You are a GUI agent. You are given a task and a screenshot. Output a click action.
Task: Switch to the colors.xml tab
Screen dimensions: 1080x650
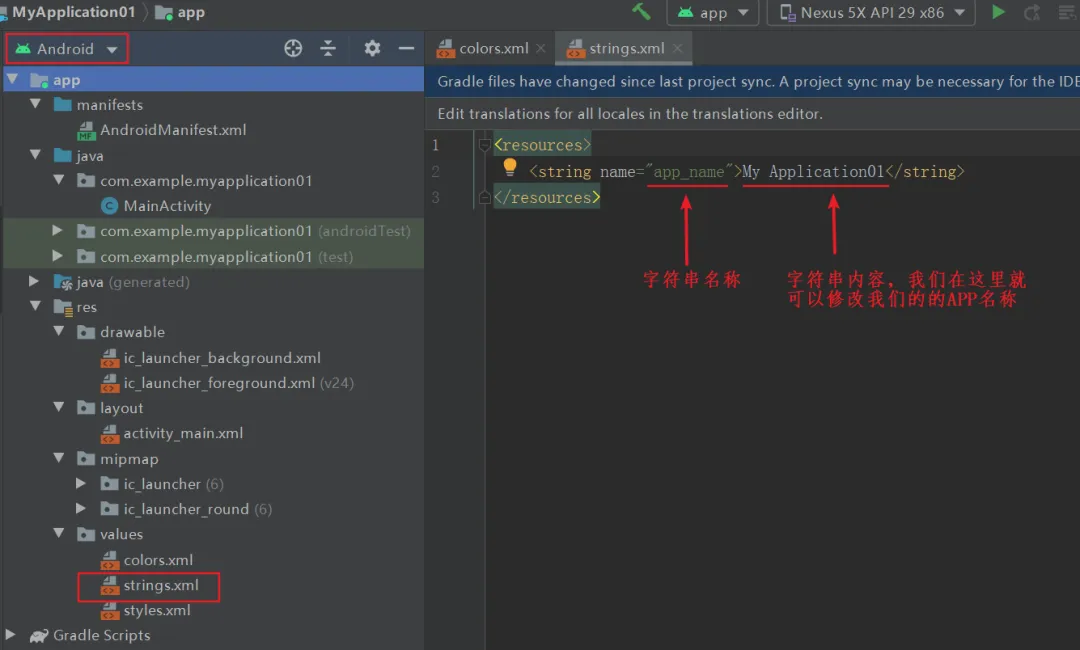[x=492, y=48]
